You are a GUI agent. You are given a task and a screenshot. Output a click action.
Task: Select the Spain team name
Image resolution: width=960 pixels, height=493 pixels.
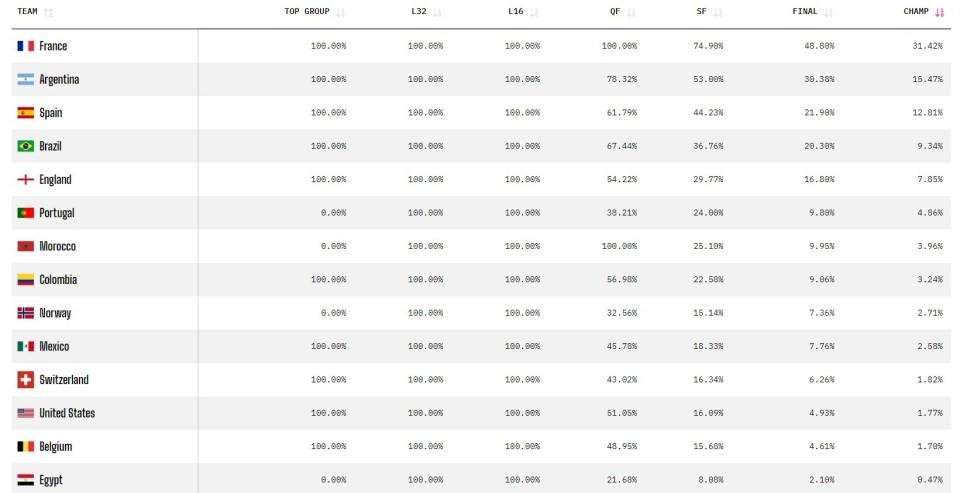(51, 113)
